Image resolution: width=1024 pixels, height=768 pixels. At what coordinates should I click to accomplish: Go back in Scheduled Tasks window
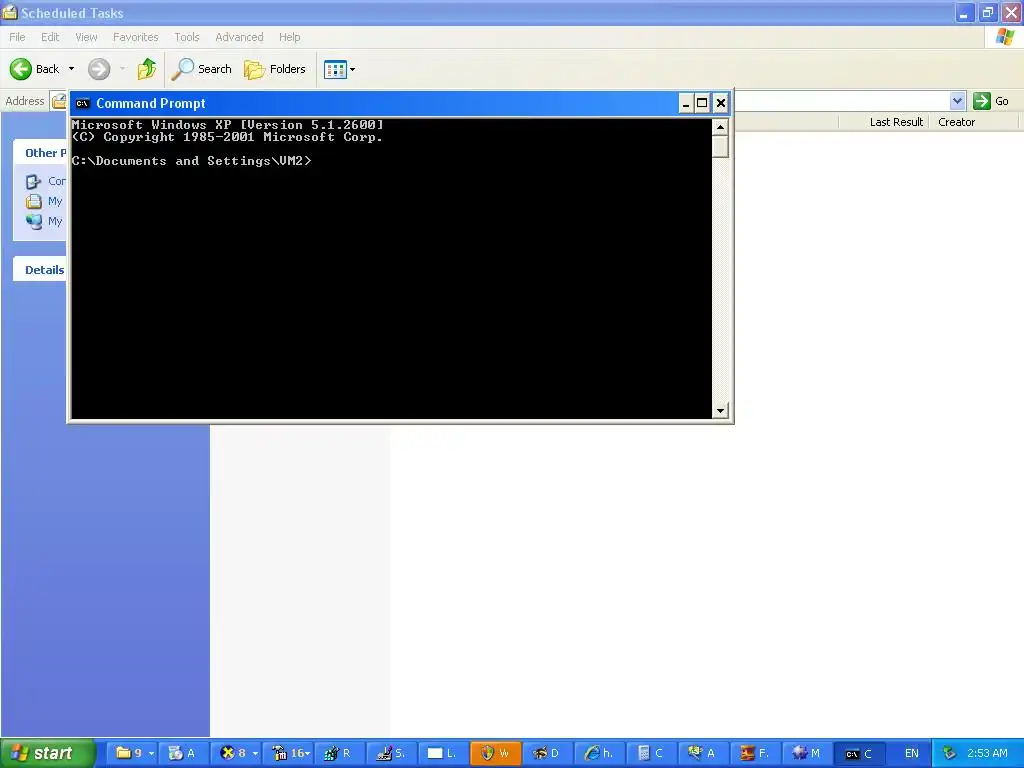pos(34,69)
